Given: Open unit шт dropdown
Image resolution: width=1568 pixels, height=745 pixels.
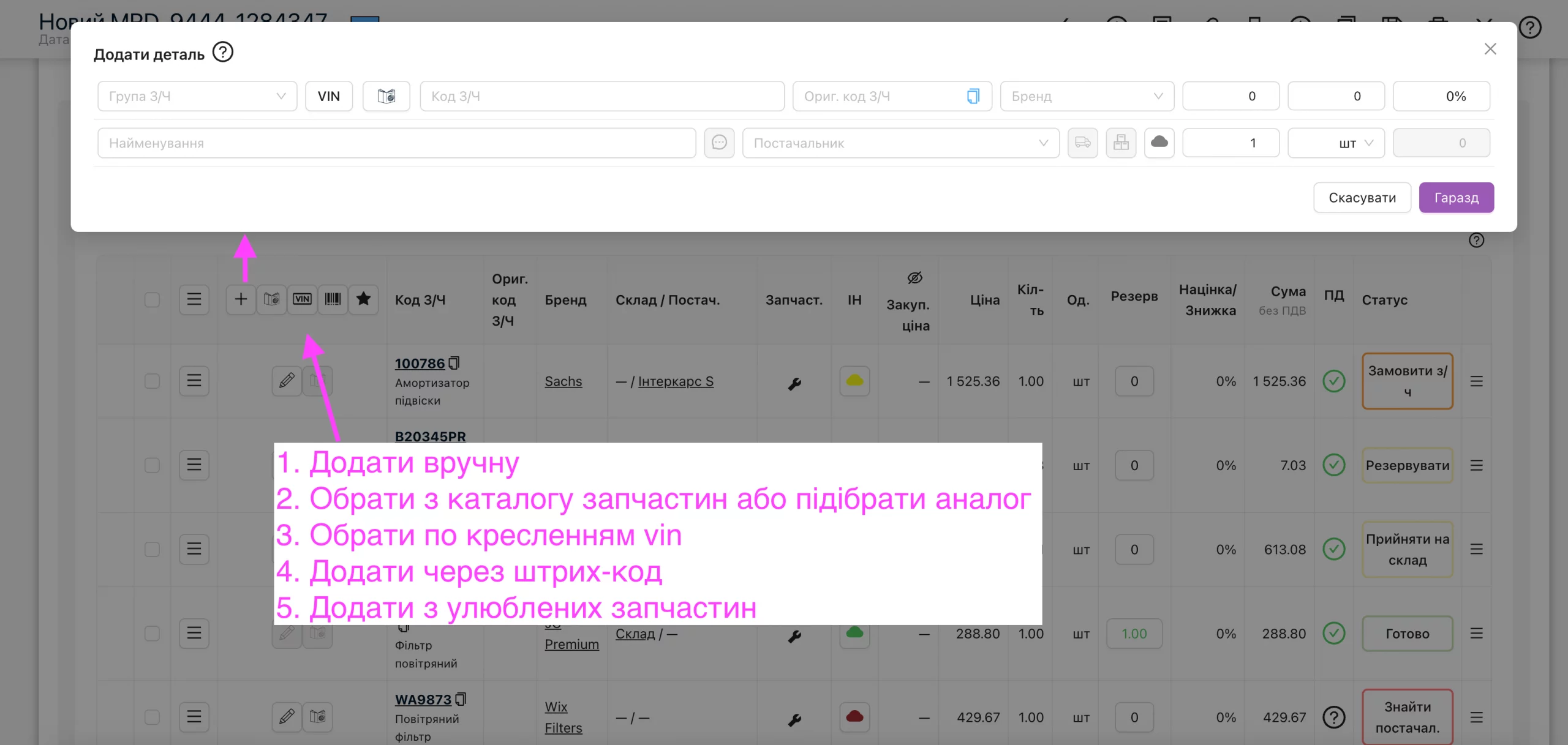Looking at the screenshot, I should point(1336,143).
